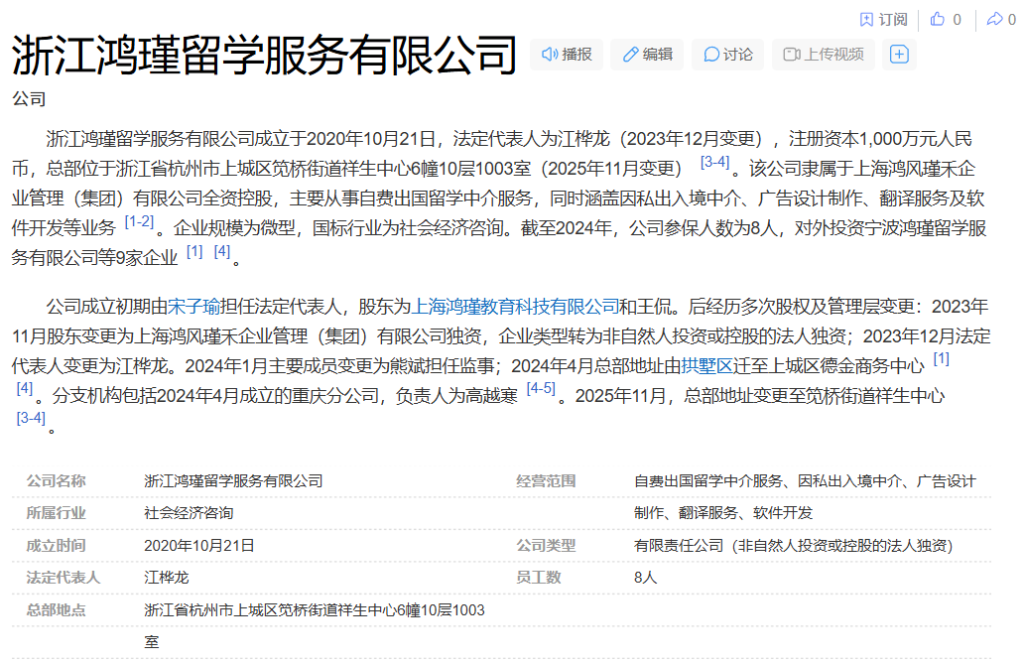
Task: Click the value 江桦龙 in table
Action: coord(167,577)
